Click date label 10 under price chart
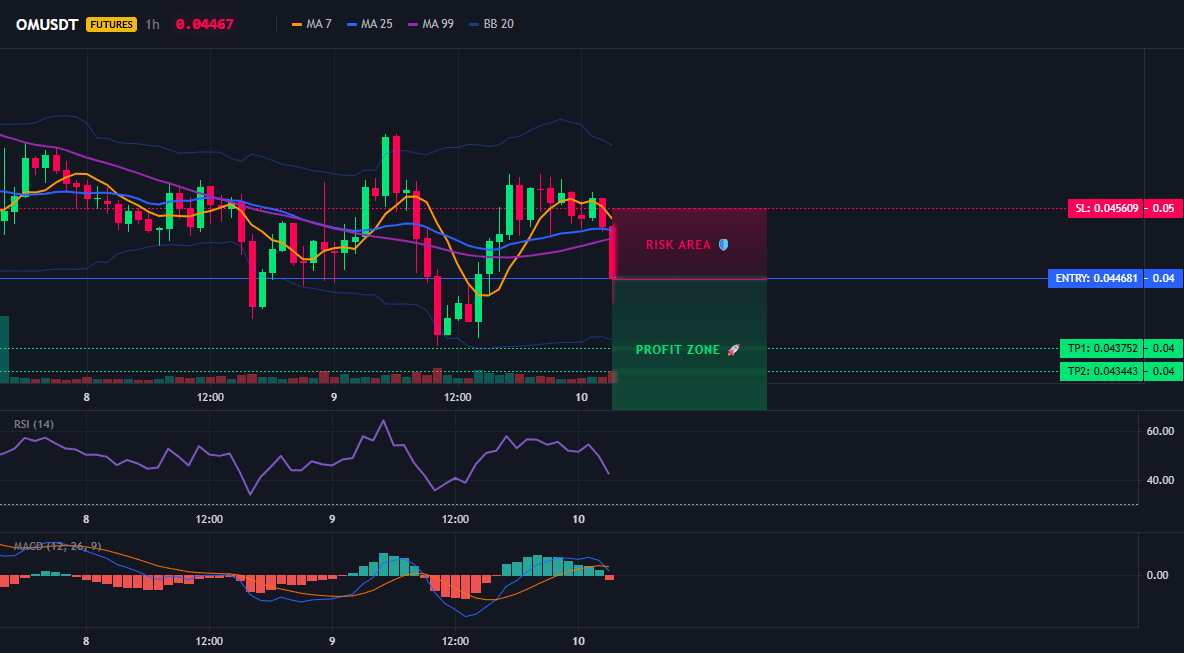1184x653 pixels. pos(581,398)
